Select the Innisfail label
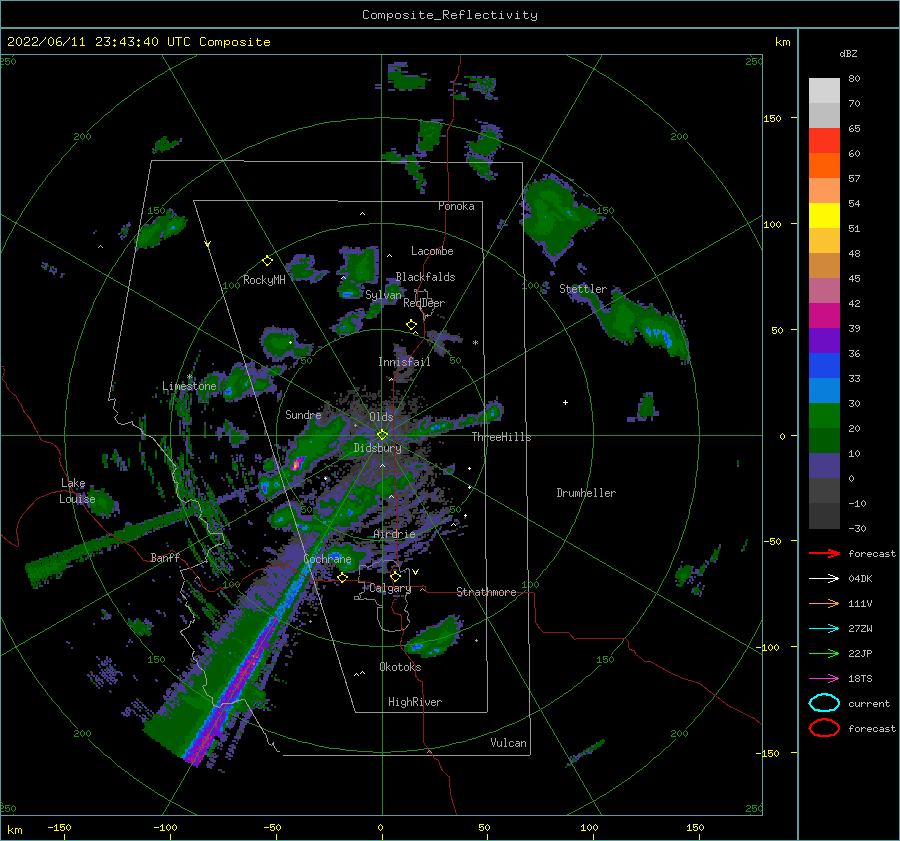Viewport: 900px width, 841px height. pos(404,362)
